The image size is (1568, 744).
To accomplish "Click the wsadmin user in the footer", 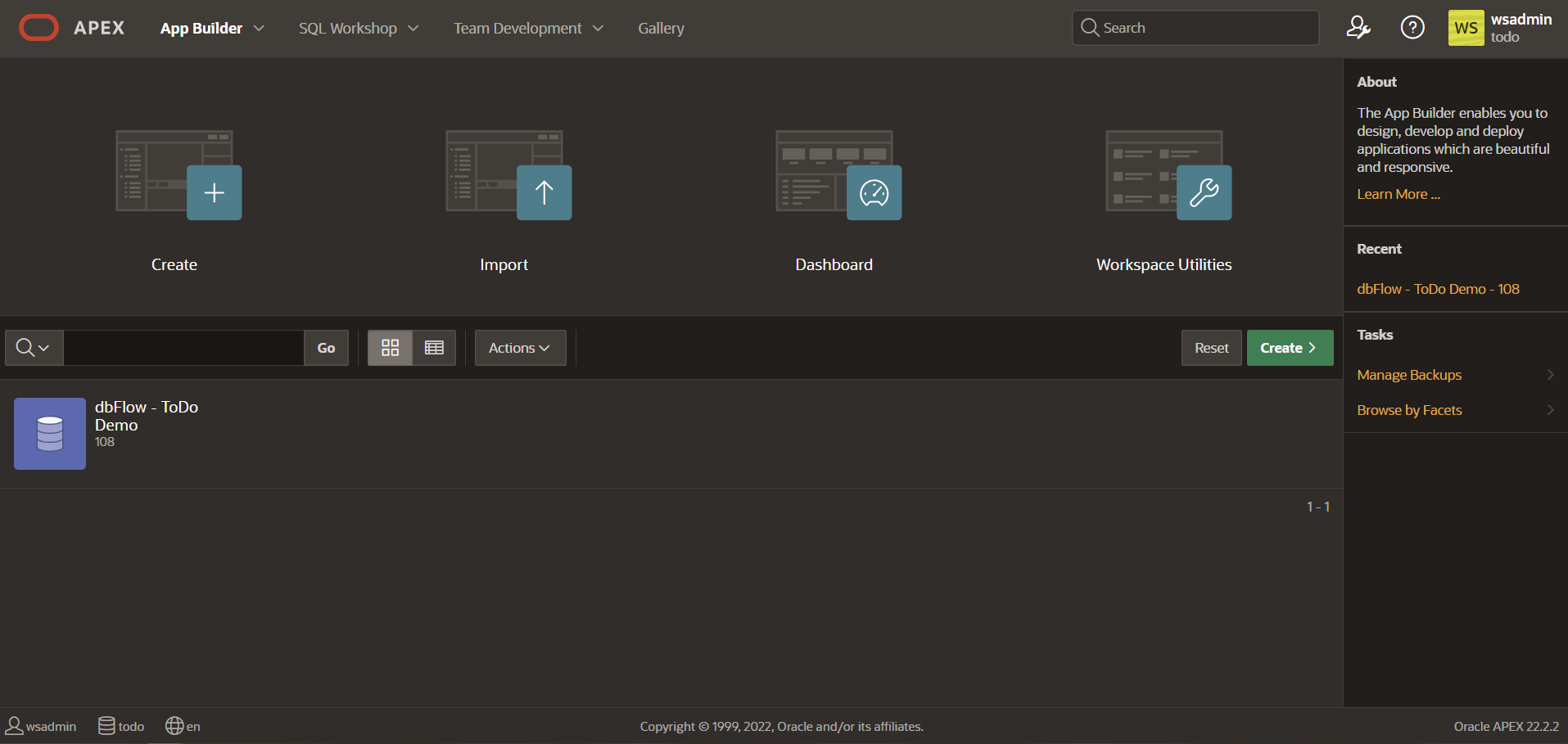I will (x=41, y=726).
